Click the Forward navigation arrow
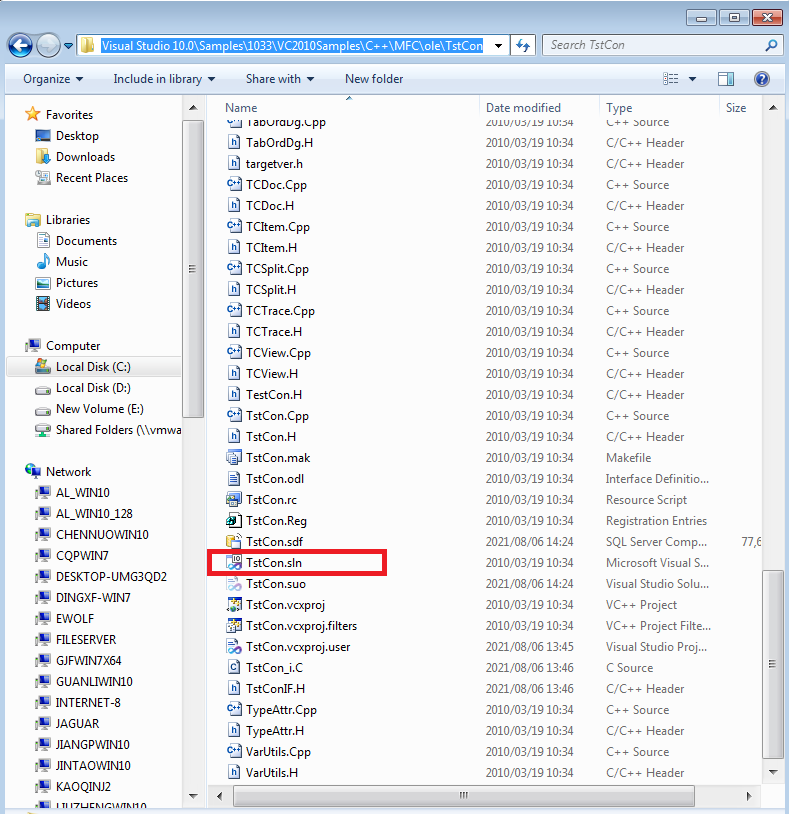The image size is (789, 814). [x=49, y=46]
